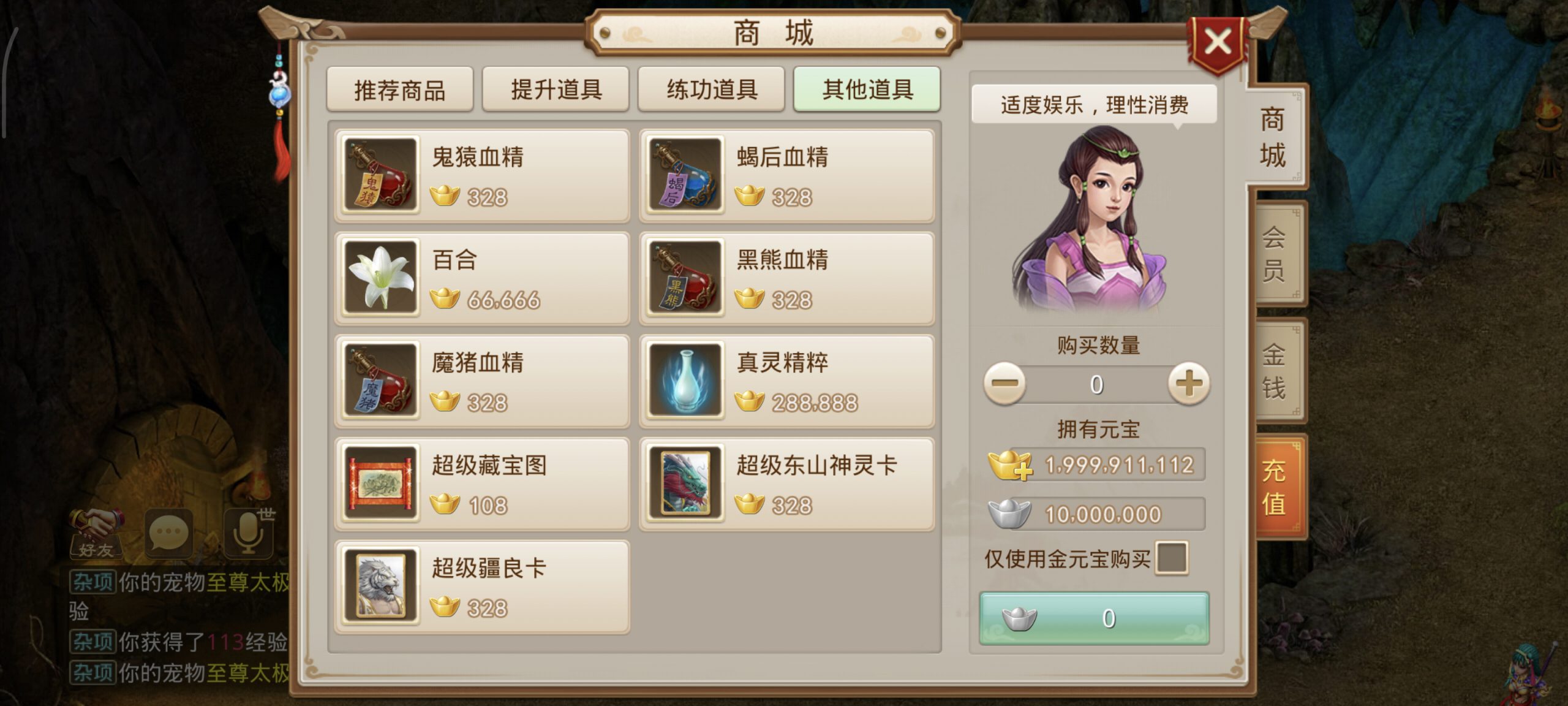Image resolution: width=1568 pixels, height=706 pixels.
Task: Open the 会员 membership side tab
Action: pyautogui.click(x=1278, y=254)
